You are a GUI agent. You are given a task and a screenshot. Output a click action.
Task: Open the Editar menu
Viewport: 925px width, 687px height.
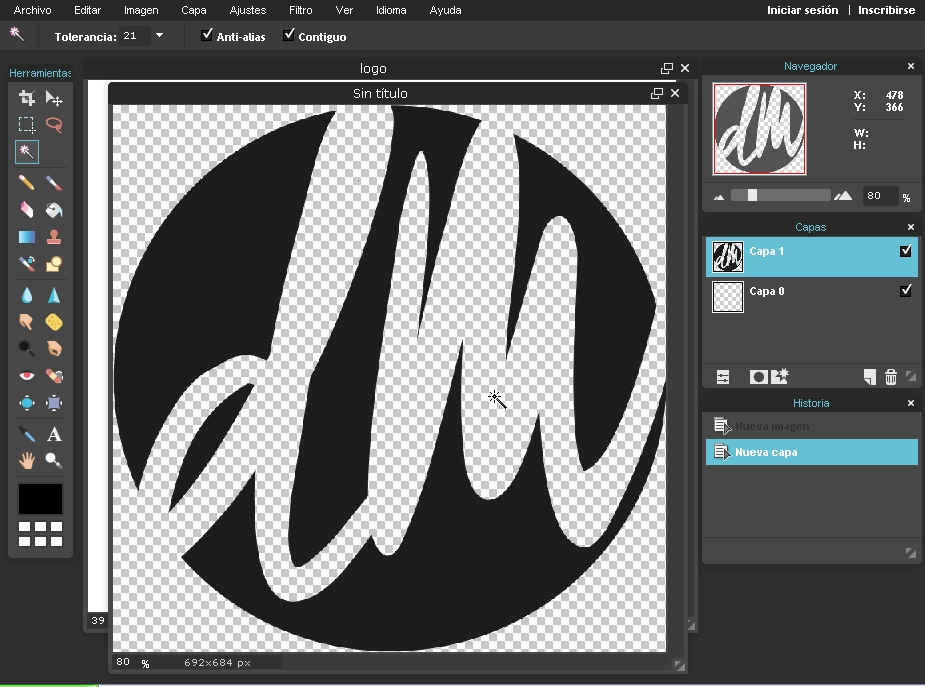click(x=87, y=10)
